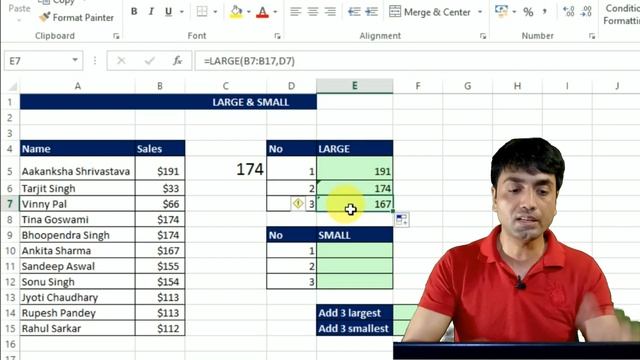Click the LARGE & SMALL title cell
The width and height of the screenshot is (640, 360).
[x=168, y=102]
